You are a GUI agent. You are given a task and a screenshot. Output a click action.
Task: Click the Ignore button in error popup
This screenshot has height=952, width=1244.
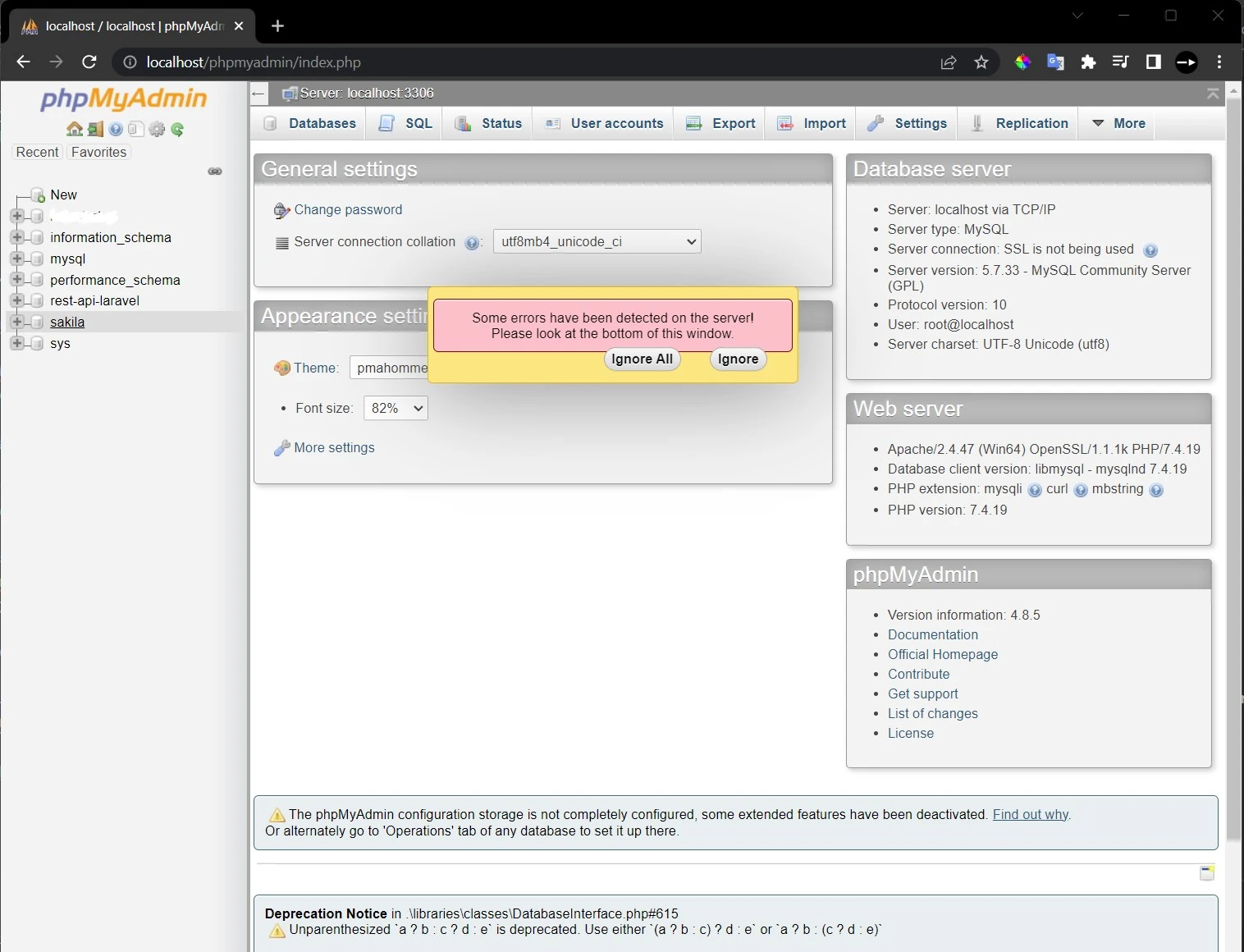[739, 359]
